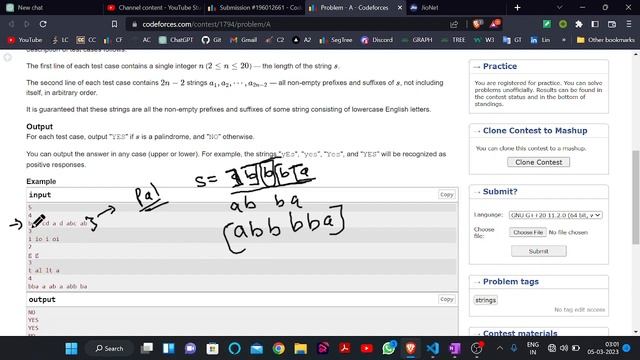
Task: Switch to Channel content YouTube Studio tab
Action: click(x=153, y=7)
